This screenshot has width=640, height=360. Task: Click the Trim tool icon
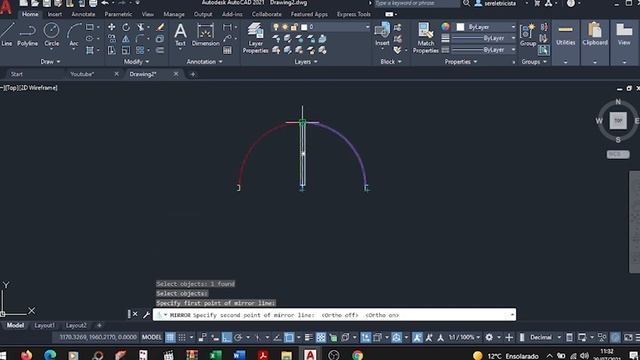(x=141, y=27)
